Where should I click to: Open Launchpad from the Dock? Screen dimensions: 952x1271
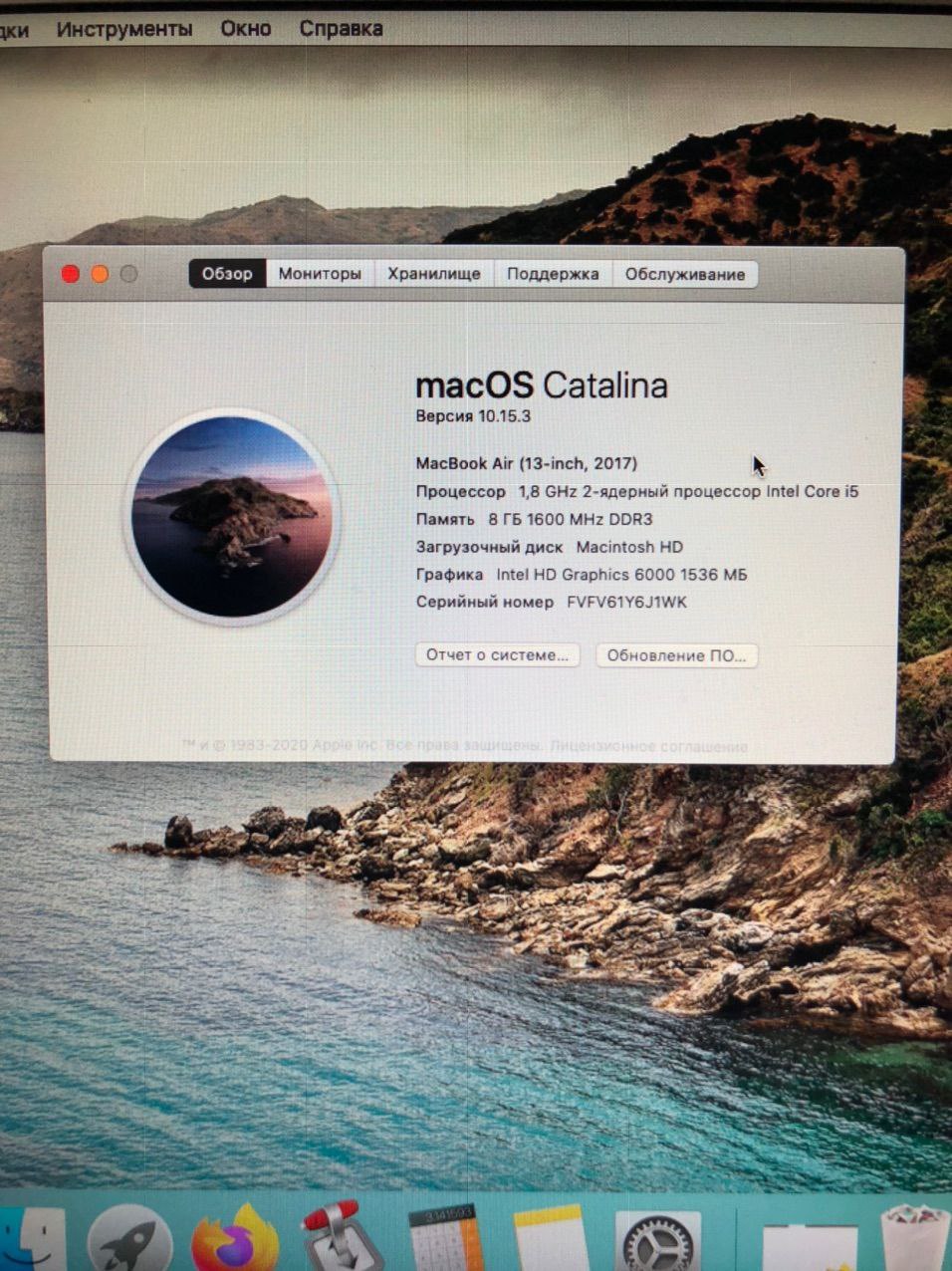[129, 1240]
